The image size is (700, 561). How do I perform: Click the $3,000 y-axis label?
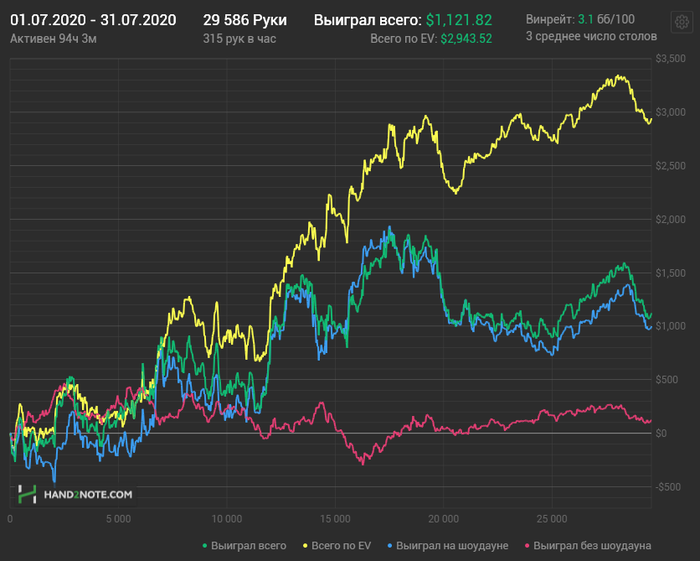pos(671,112)
